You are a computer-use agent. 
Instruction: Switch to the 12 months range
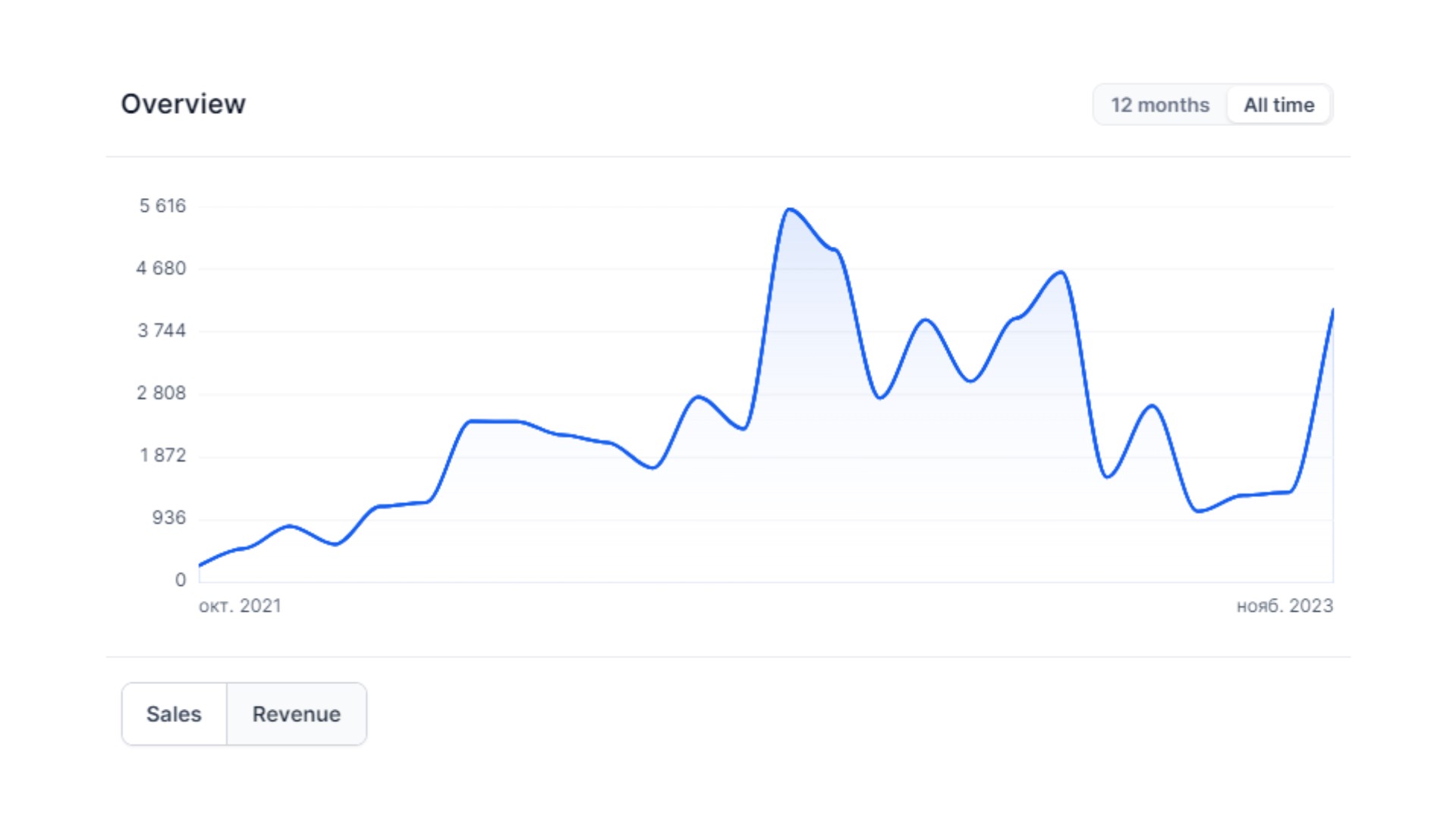click(1159, 105)
